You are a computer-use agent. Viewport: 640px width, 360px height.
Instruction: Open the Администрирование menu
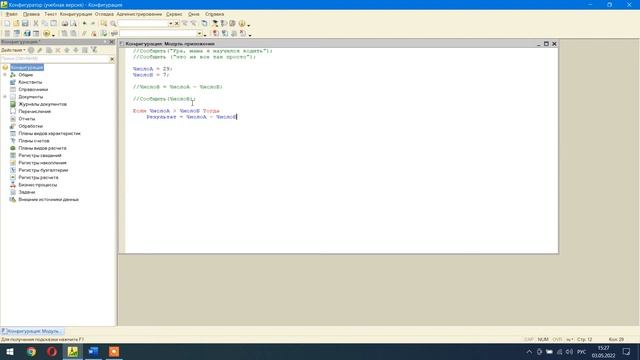coord(139,14)
